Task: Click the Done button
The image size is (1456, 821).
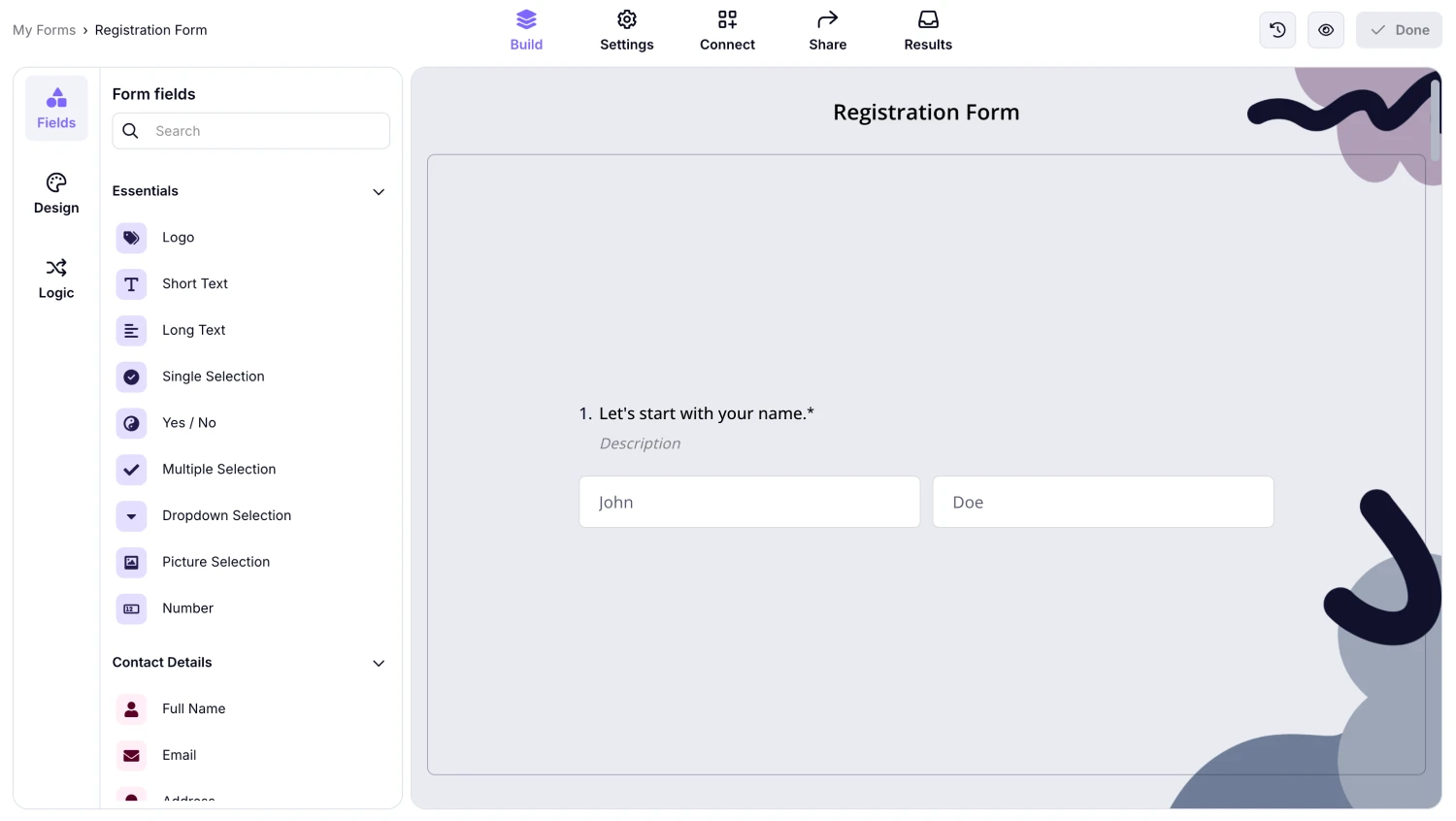Action: click(x=1398, y=30)
